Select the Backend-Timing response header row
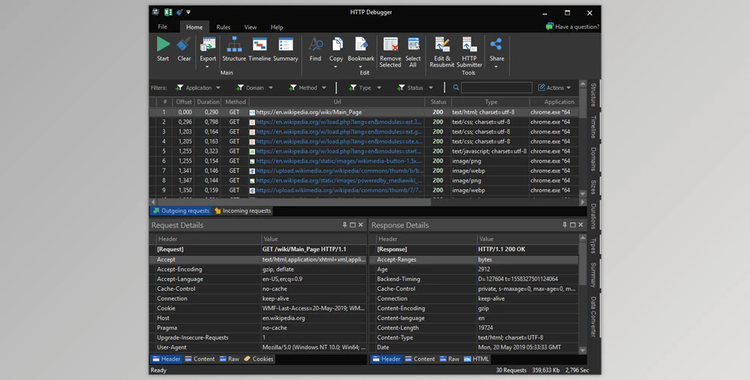 point(474,279)
